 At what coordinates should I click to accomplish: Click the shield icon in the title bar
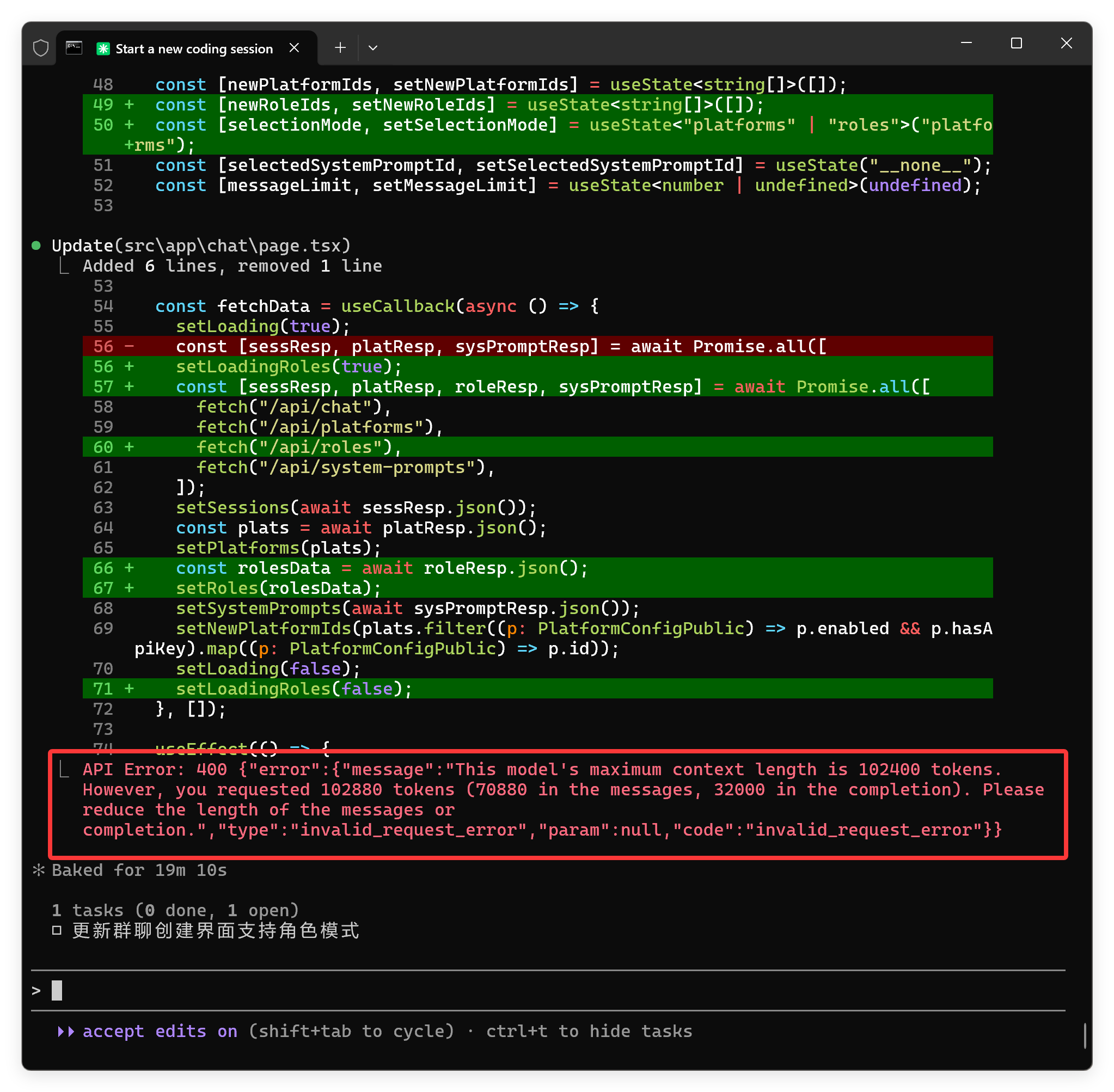[41, 48]
